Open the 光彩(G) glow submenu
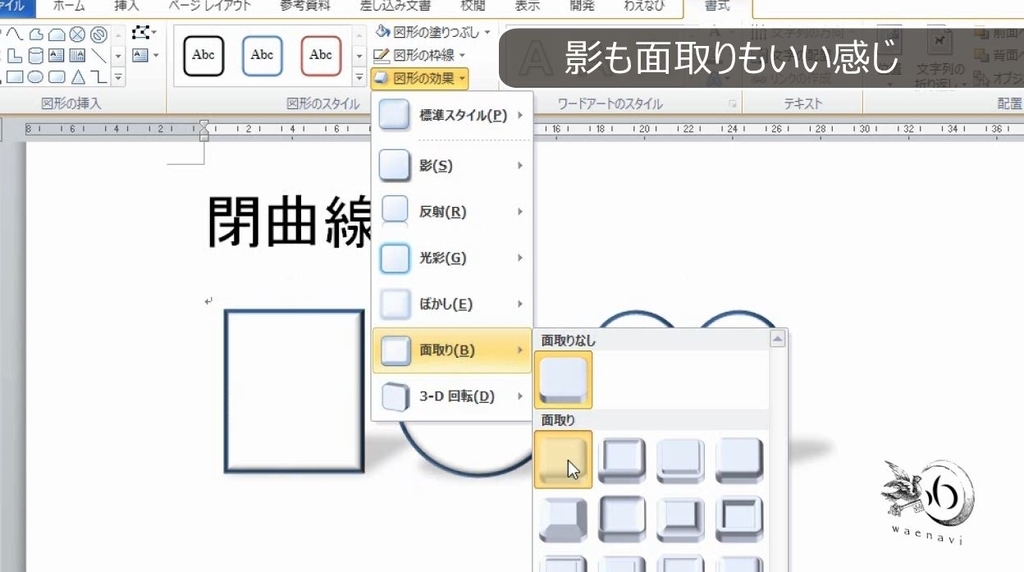The height and width of the screenshot is (572, 1024). [451, 258]
